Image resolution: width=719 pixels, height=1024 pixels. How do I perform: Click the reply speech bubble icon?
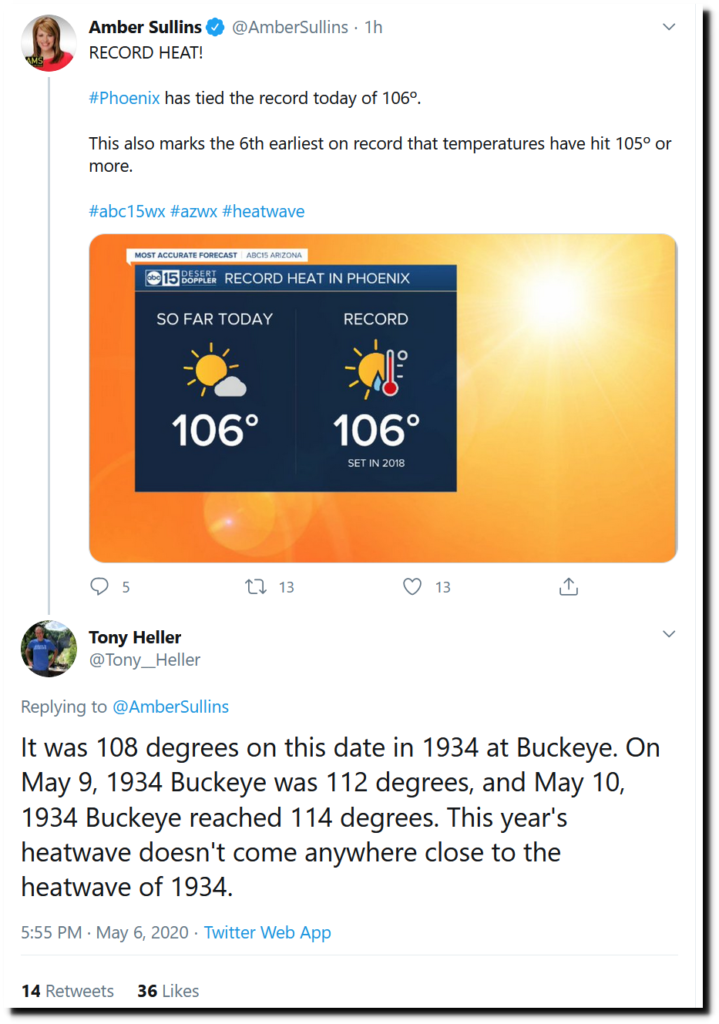99,587
